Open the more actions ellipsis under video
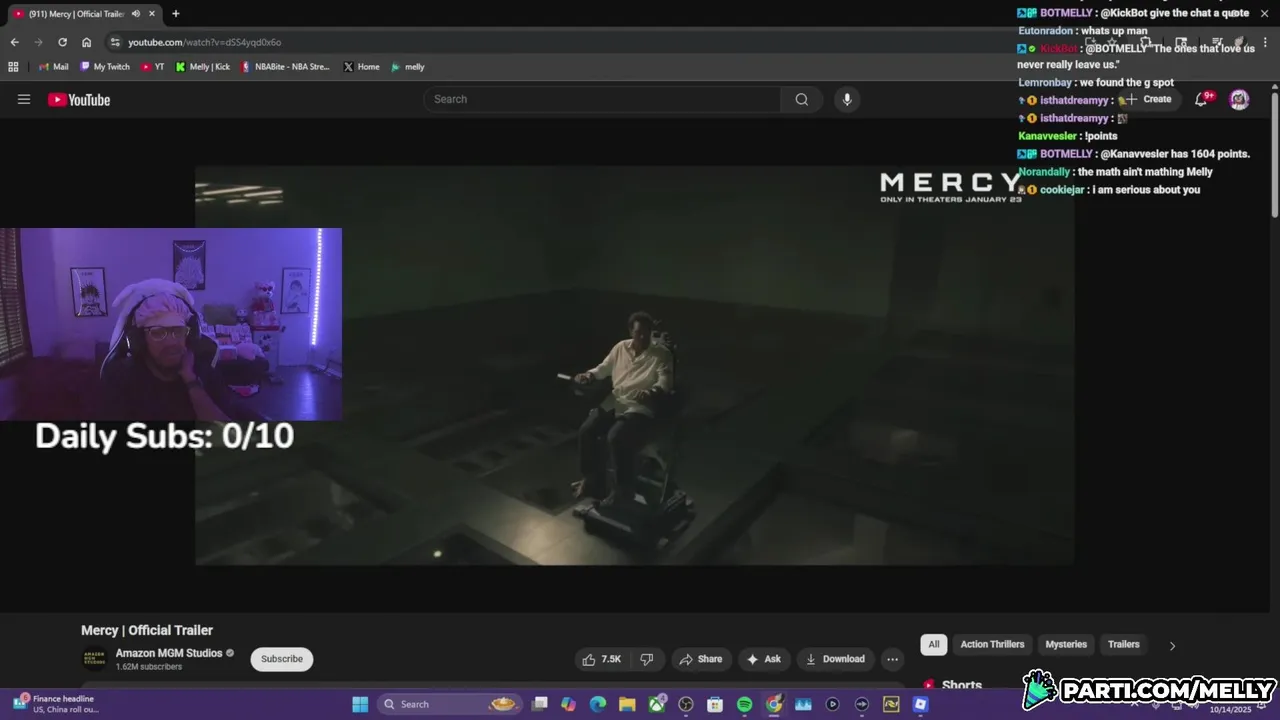The image size is (1280, 720). 892,659
